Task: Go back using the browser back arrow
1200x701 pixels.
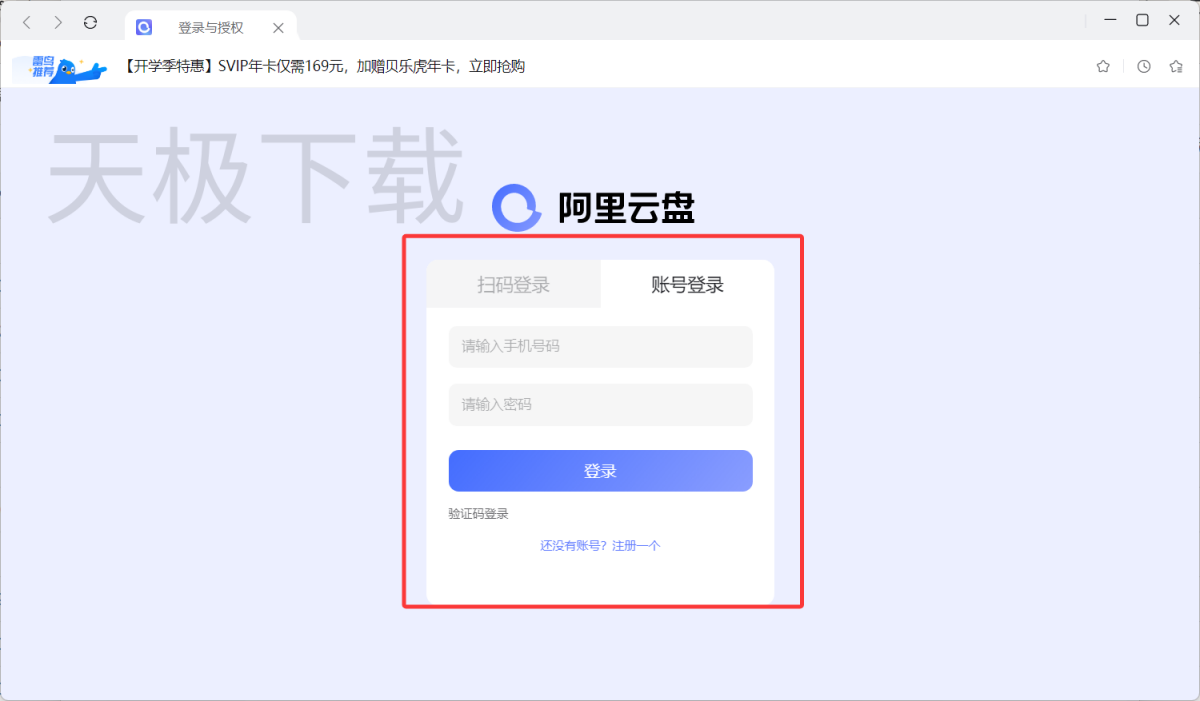Action: (x=26, y=21)
